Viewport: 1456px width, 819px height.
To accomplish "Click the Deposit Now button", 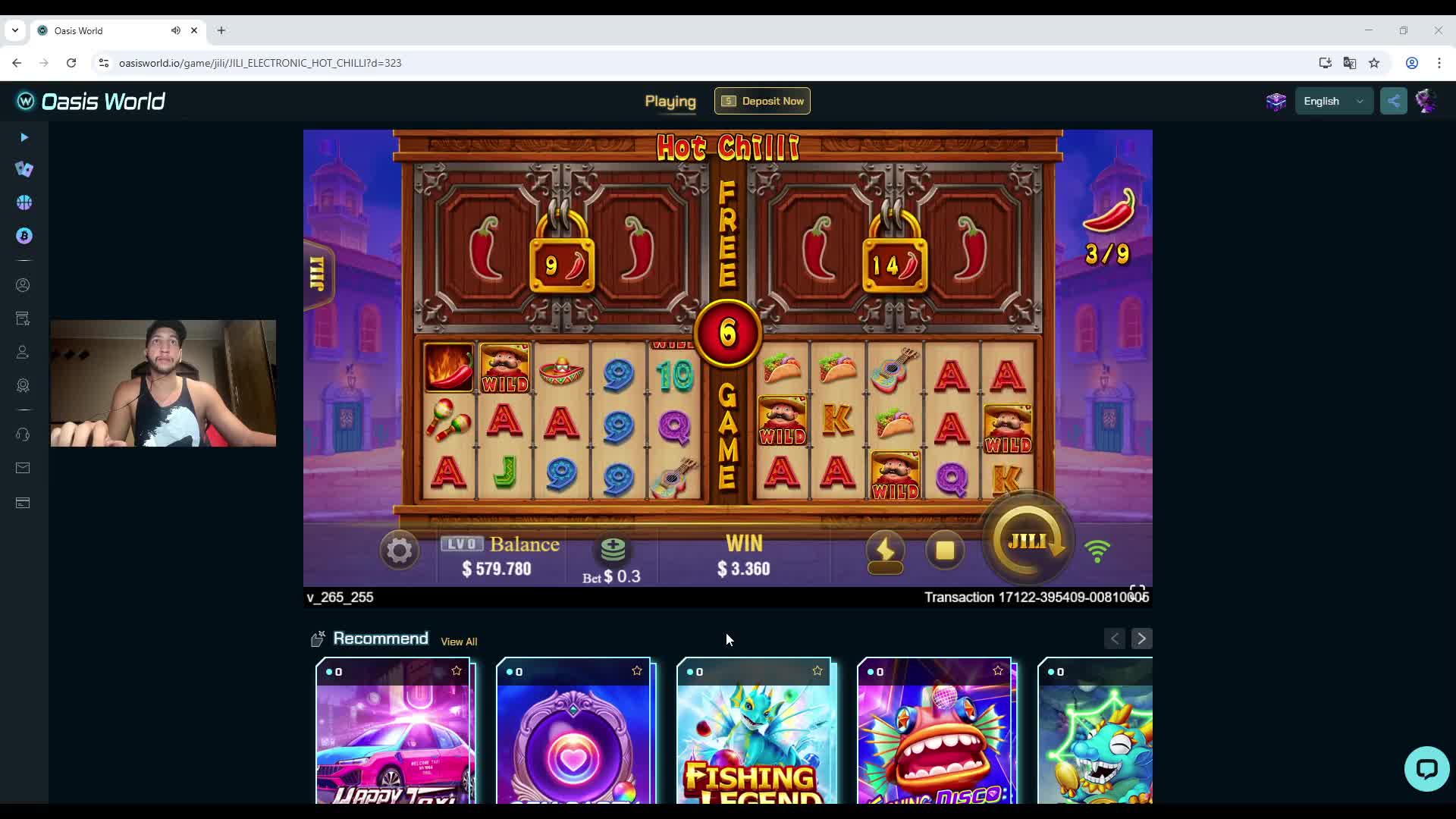I will click(762, 101).
